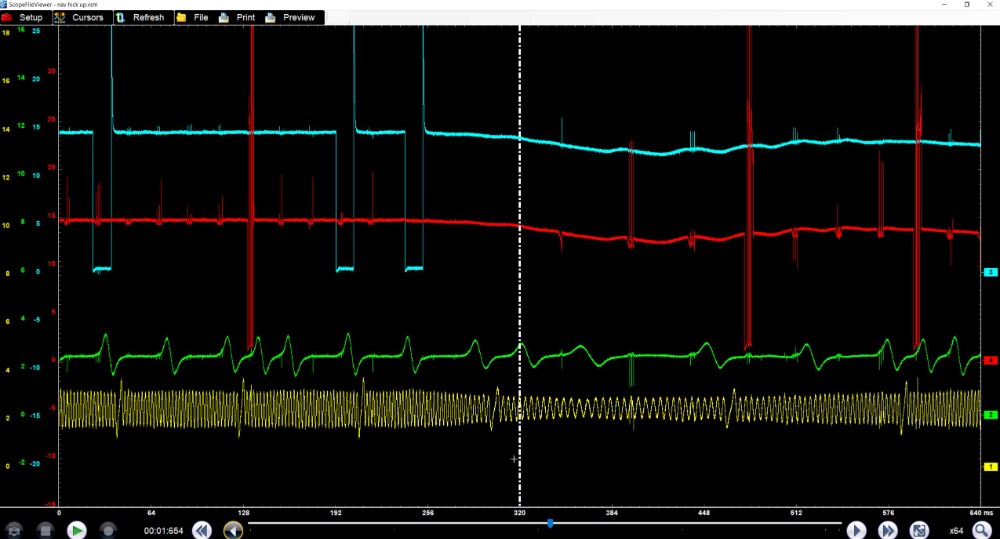Open Print Preview
The image size is (1000, 539).
[291, 18]
